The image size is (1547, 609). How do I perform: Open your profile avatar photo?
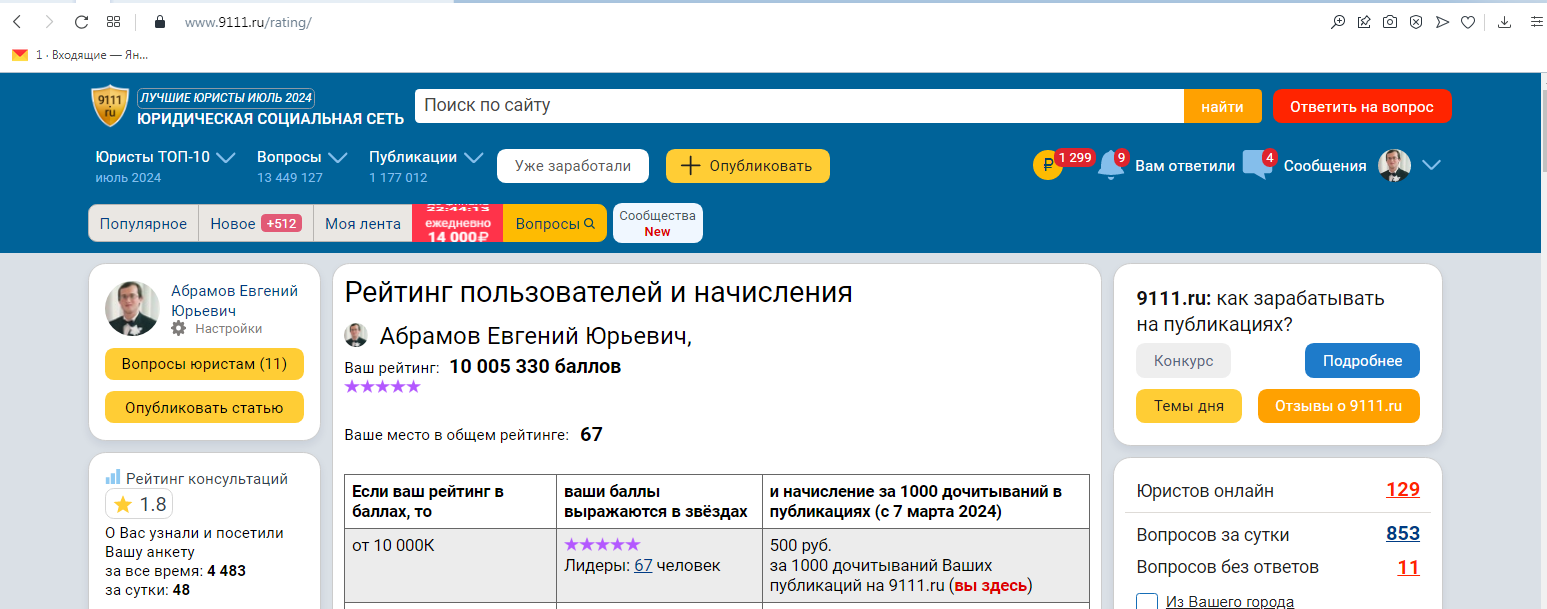[1393, 165]
